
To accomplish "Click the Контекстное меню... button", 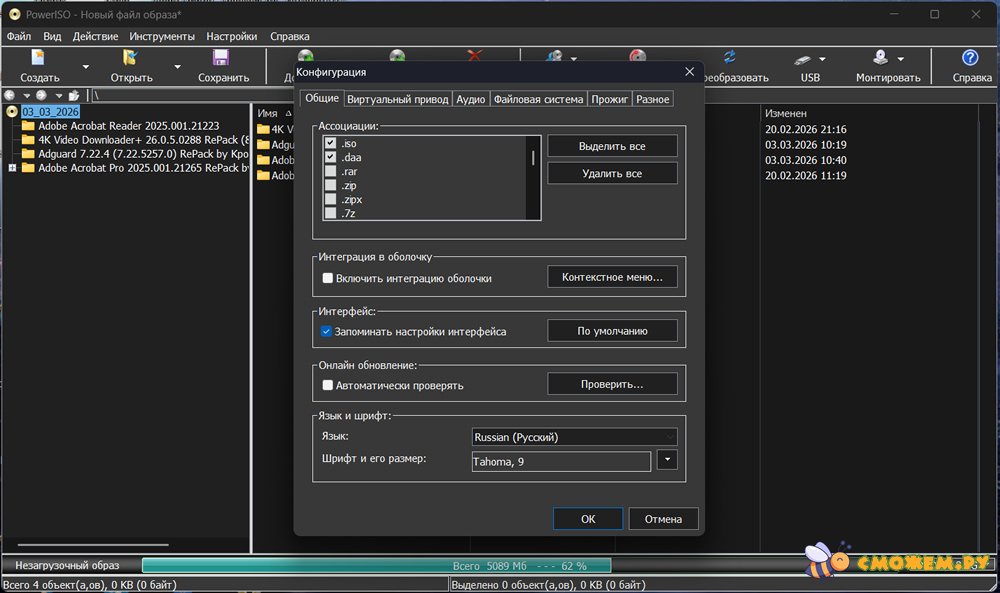I will pyautogui.click(x=612, y=277).
